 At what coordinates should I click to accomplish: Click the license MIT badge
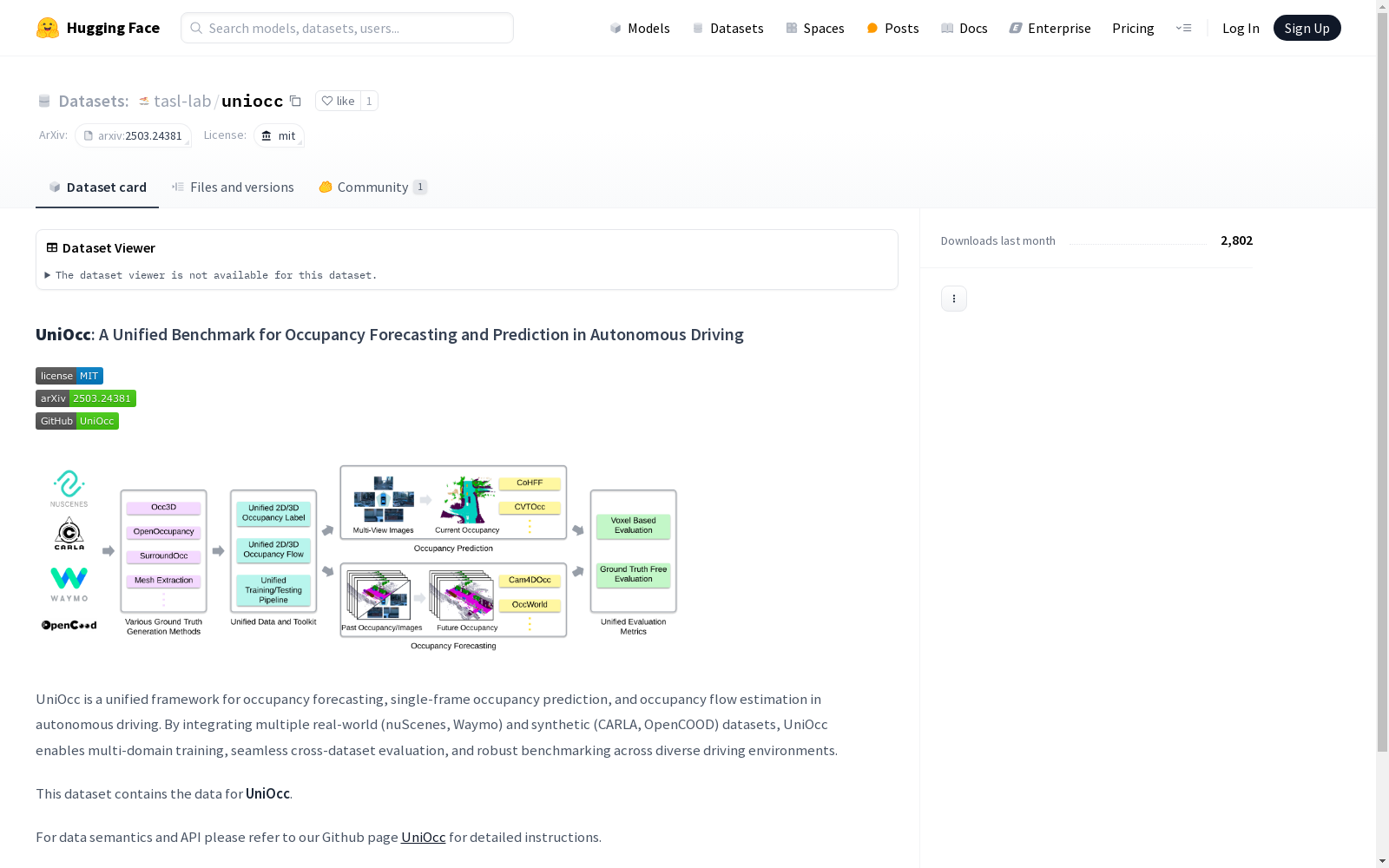pos(69,376)
